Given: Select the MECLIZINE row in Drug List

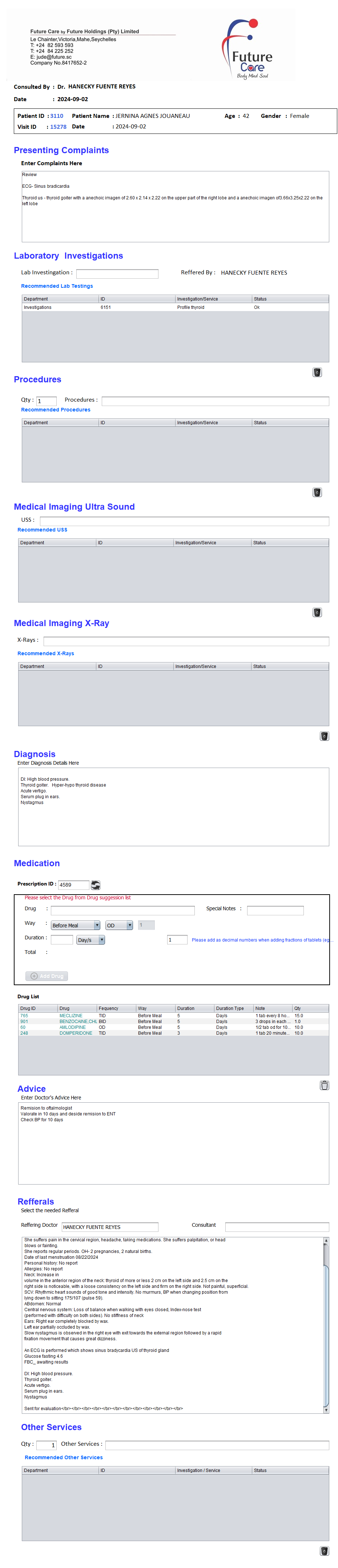Looking at the screenshot, I should tap(71, 1016).
